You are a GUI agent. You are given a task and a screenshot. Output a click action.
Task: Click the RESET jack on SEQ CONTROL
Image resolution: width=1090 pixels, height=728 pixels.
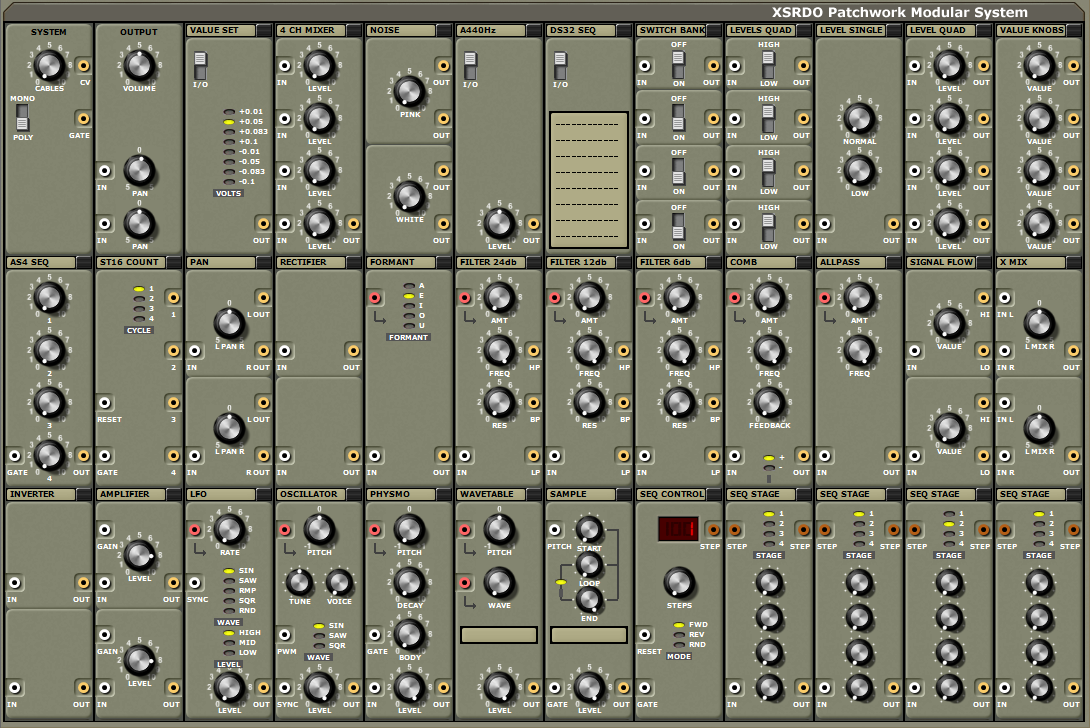pos(645,635)
